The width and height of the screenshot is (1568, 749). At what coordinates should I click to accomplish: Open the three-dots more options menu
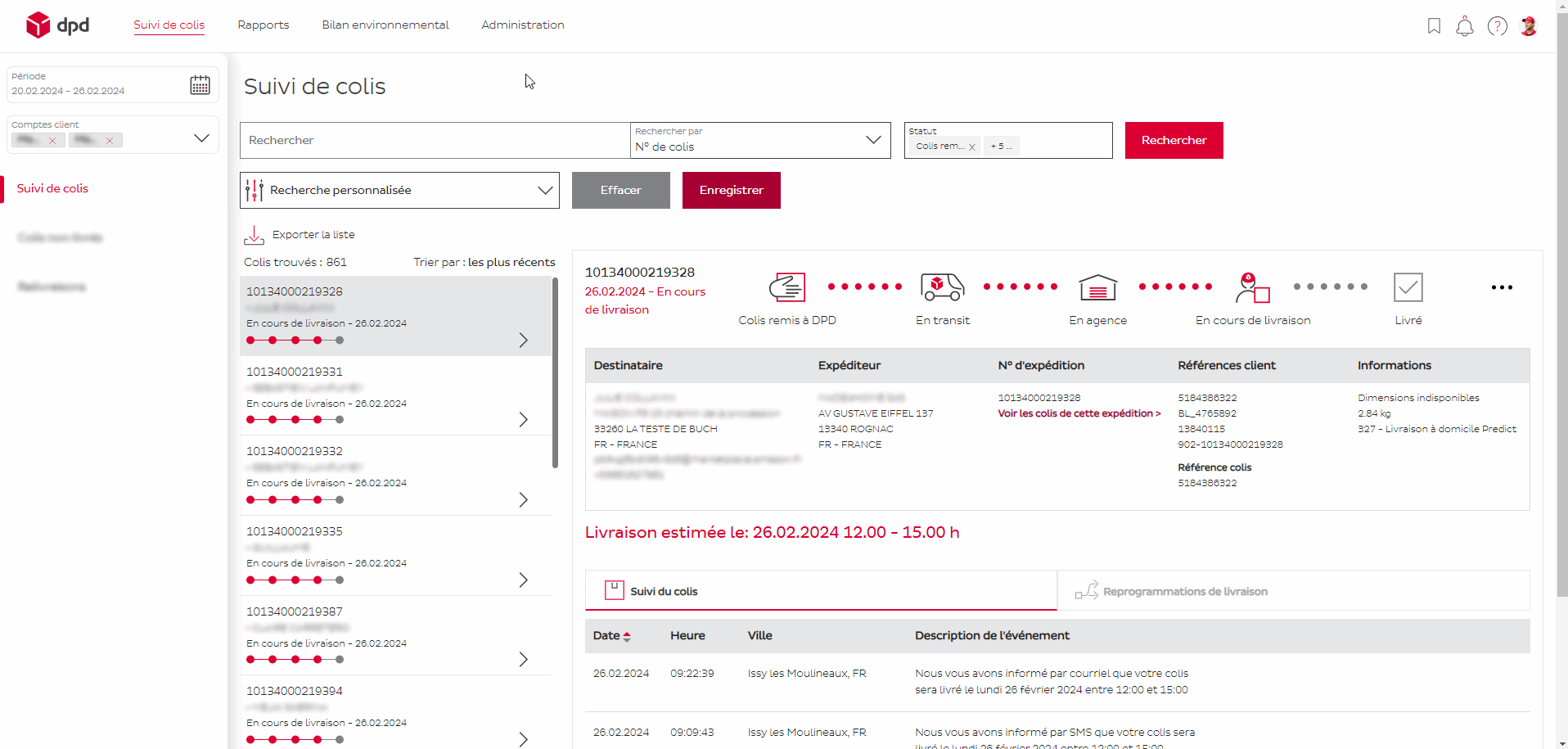(x=1501, y=287)
